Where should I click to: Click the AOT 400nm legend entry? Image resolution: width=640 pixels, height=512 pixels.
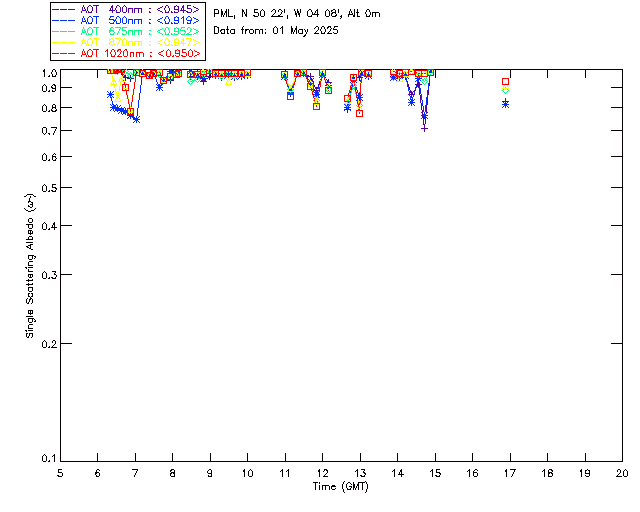tap(126, 9)
